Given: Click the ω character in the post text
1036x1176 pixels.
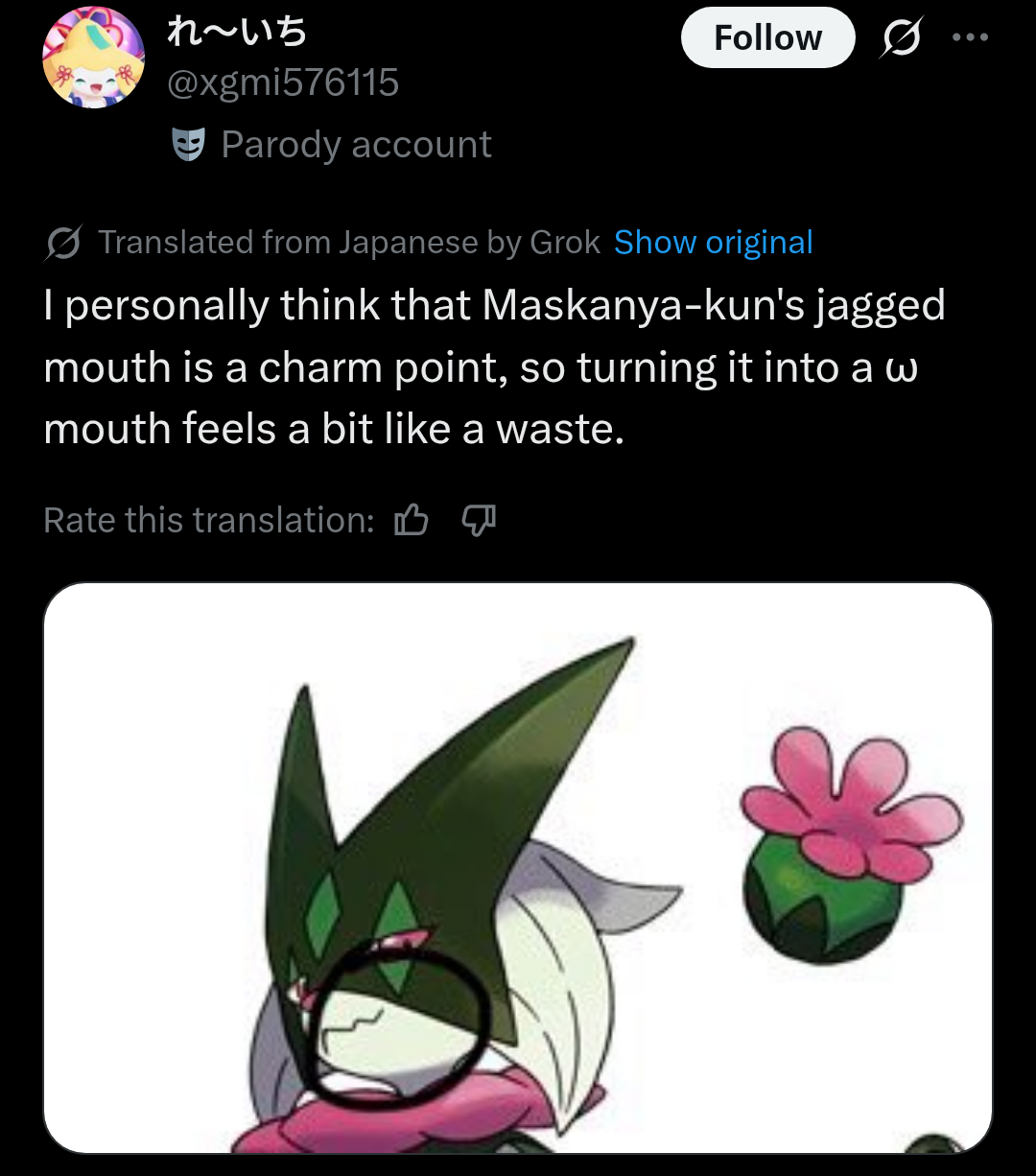Looking at the screenshot, I should (905, 368).
